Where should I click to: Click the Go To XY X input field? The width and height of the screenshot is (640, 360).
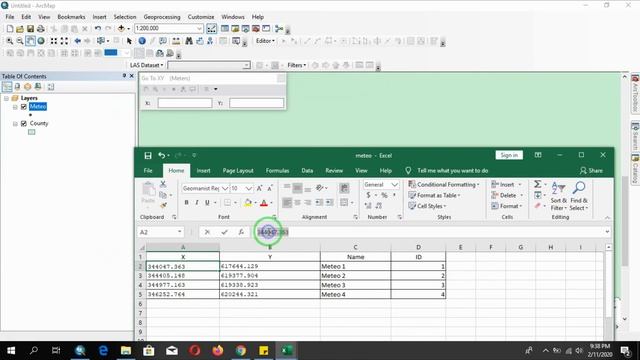[185, 103]
